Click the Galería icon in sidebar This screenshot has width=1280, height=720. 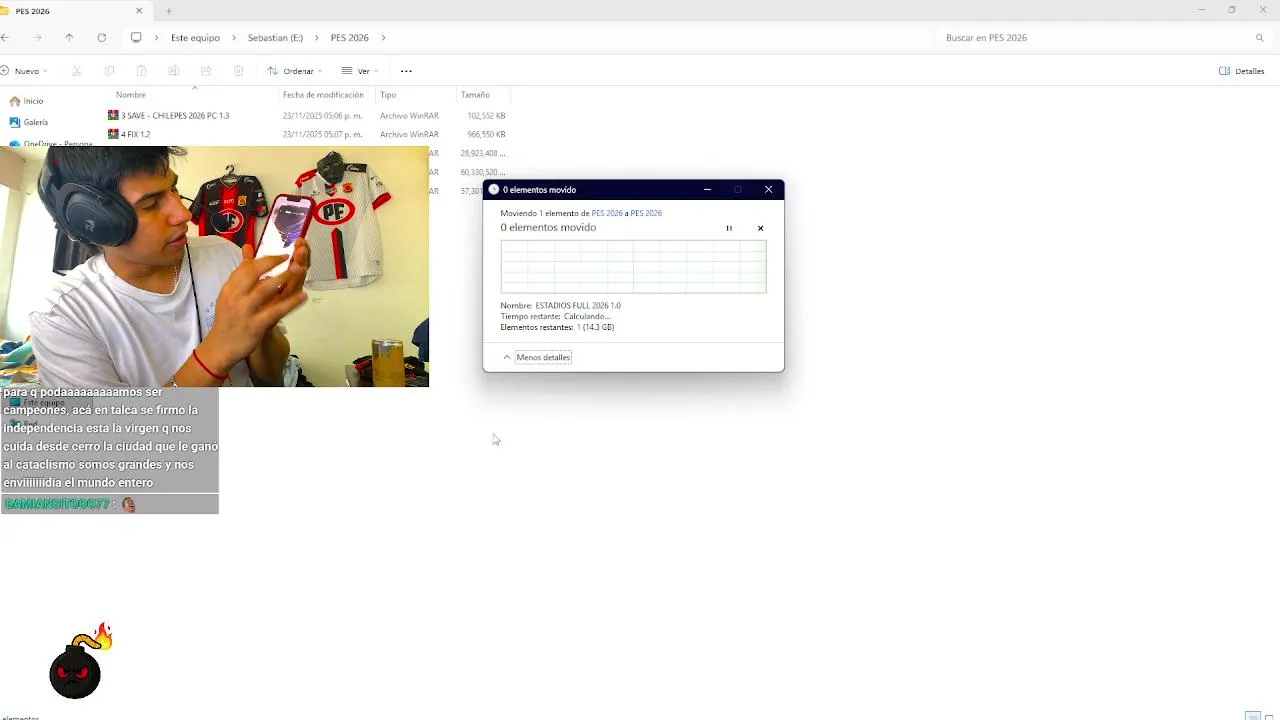(x=14, y=122)
